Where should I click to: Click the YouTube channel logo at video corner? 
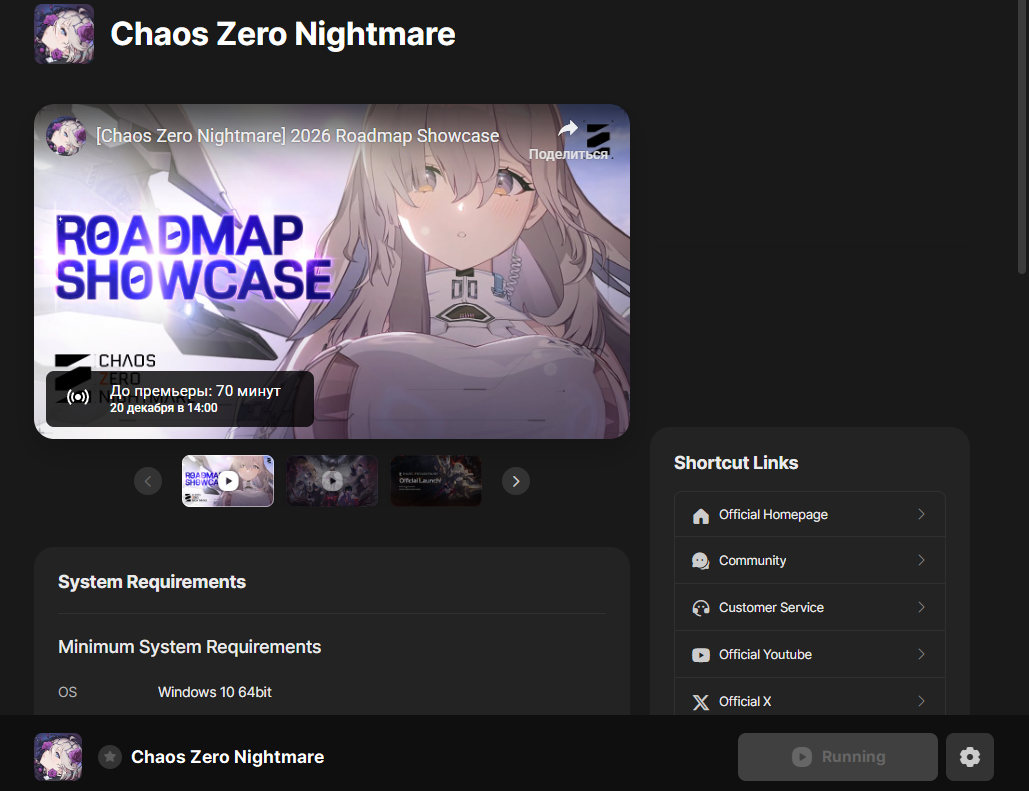pyautogui.click(x=598, y=137)
